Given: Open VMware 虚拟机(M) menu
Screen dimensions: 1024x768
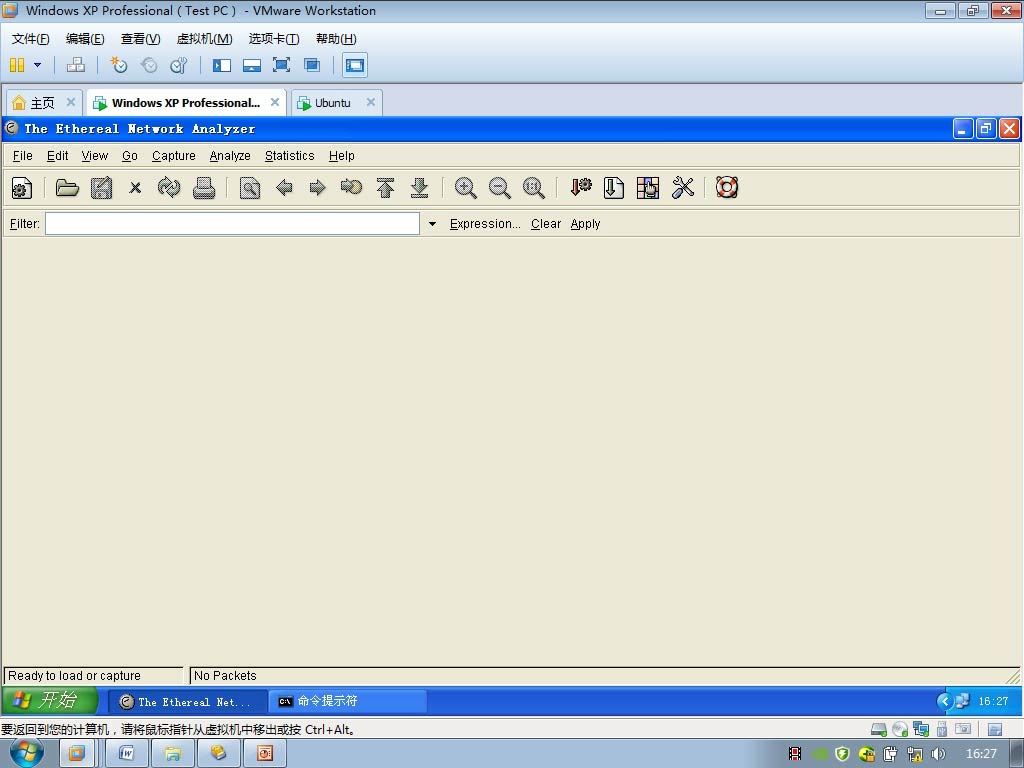Looking at the screenshot, I should (204, 39).
